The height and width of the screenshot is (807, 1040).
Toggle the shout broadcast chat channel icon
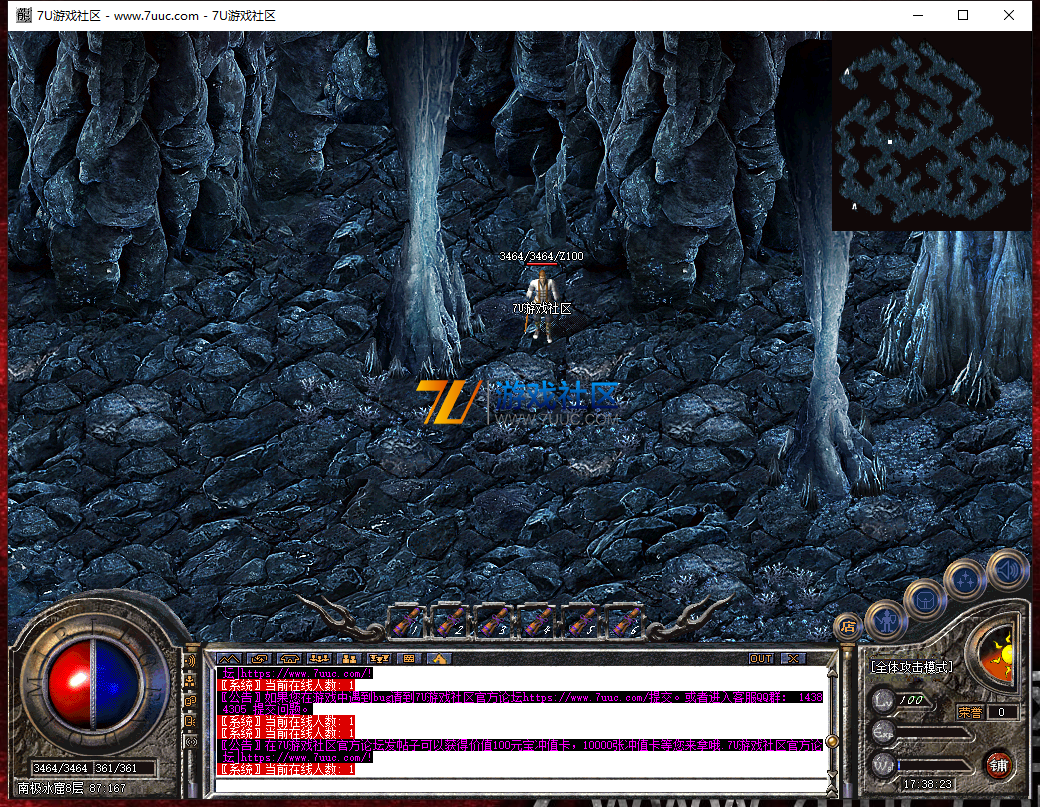pos(190,660)
